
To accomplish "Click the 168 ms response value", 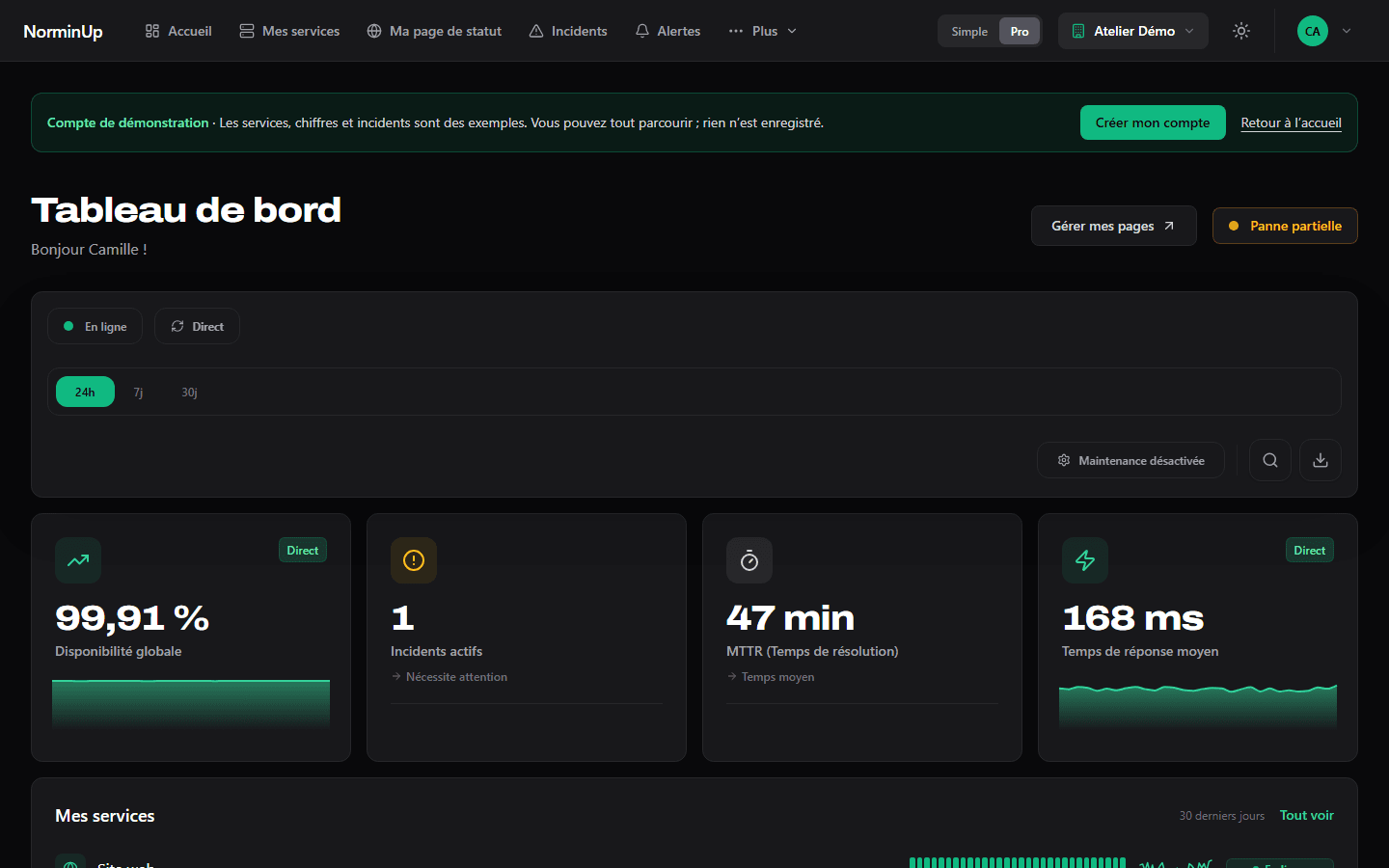I will 1133,618.
